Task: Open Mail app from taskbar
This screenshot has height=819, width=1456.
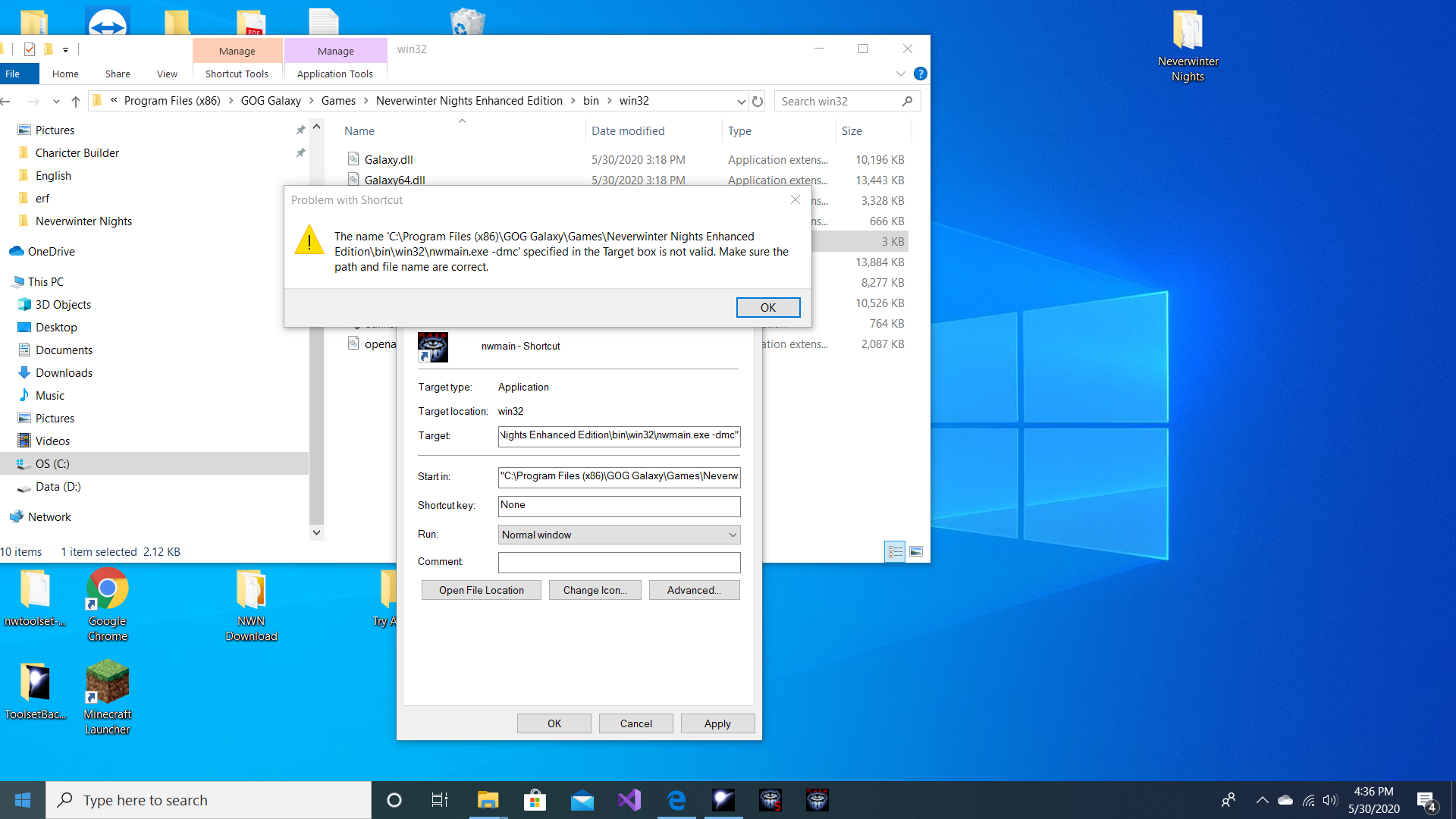Action: click(x=582, y=800)
